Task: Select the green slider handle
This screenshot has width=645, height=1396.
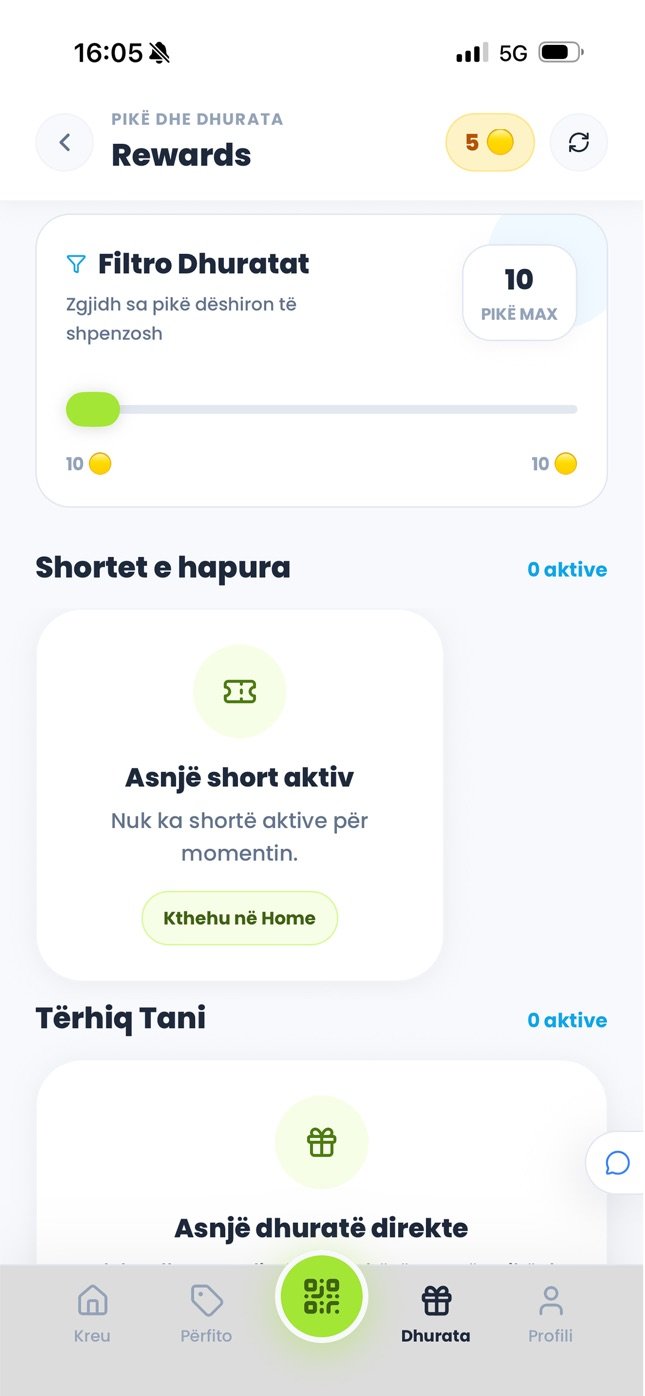Action: coord(93,409)
